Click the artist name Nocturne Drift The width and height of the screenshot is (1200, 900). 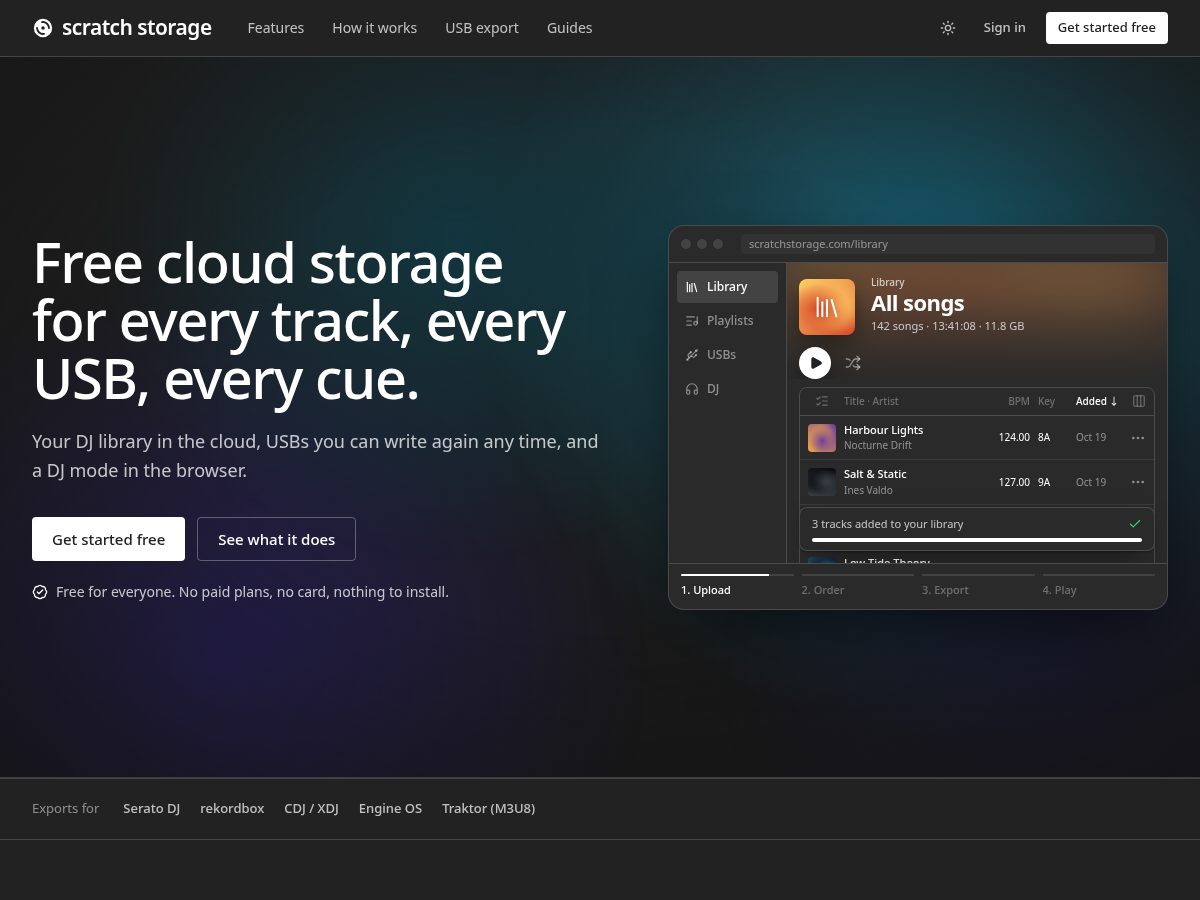(x=878, y=446)
